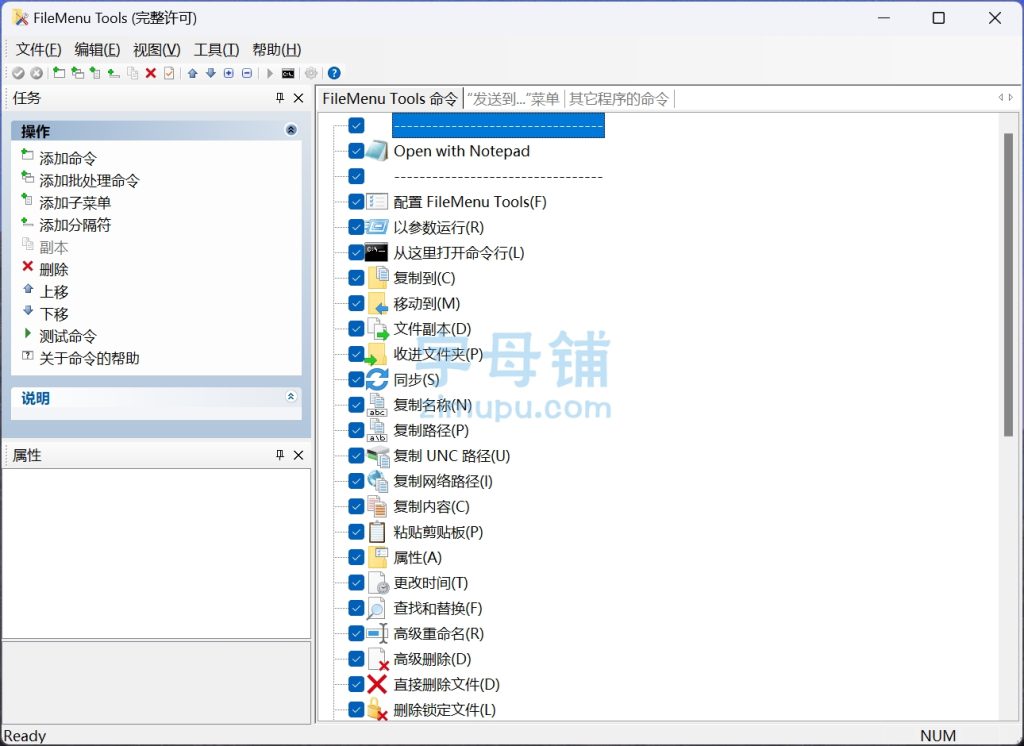Image resolution: width=1024 pixels, height=746 pixels.
Task: Click the notepad icon of Open with Notepad
Action: coord(377,151)
